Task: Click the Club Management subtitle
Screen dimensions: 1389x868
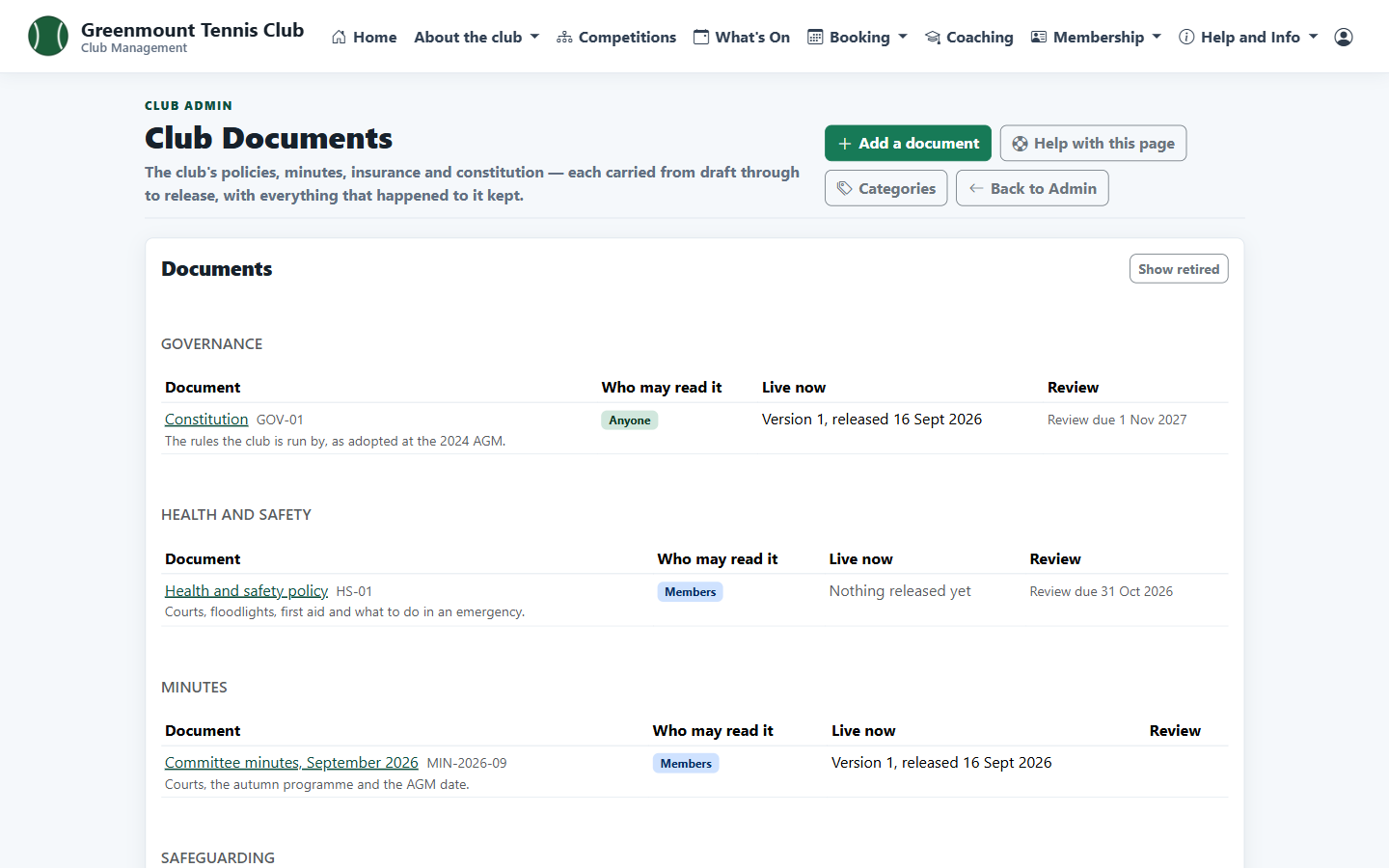Action: [x=134, y=48]
